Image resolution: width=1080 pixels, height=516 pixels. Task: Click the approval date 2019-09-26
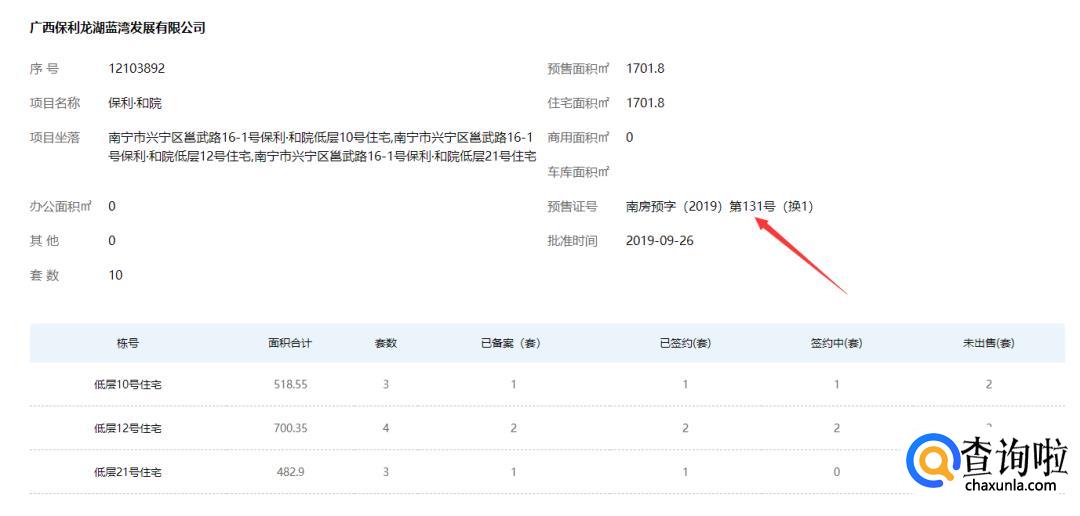(659, 241)
